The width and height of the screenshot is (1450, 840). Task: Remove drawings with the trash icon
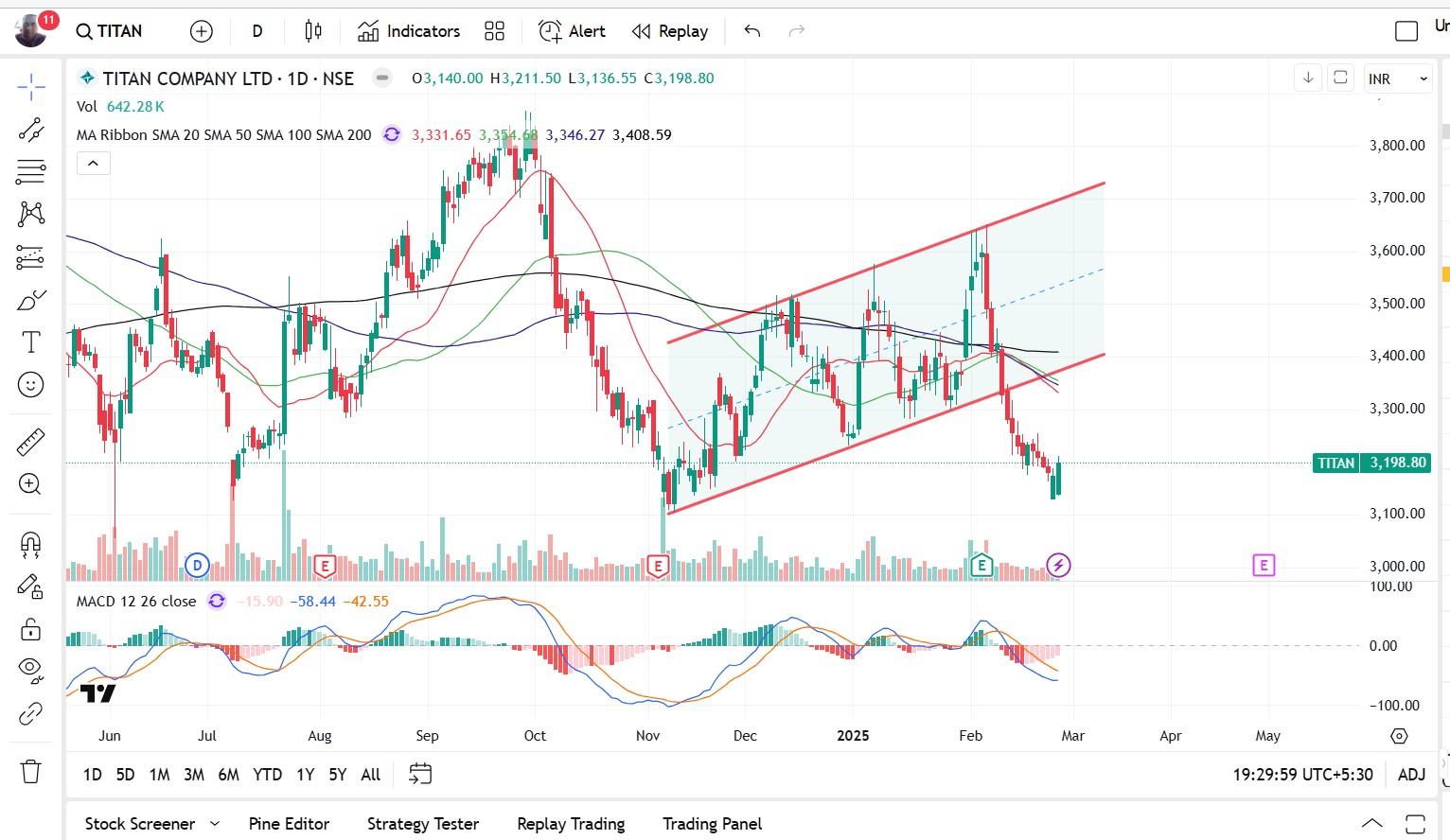click(31, 771)
